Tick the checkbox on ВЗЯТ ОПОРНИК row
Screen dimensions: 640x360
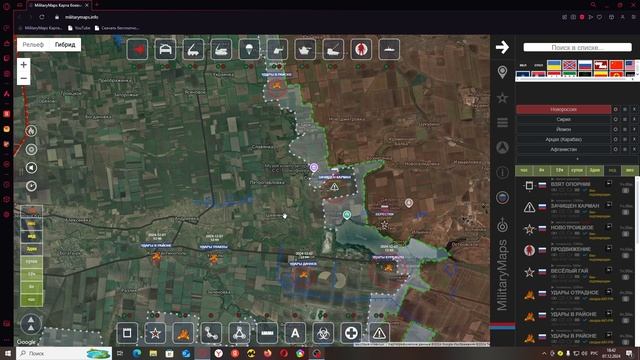click(x=625, y=191)
